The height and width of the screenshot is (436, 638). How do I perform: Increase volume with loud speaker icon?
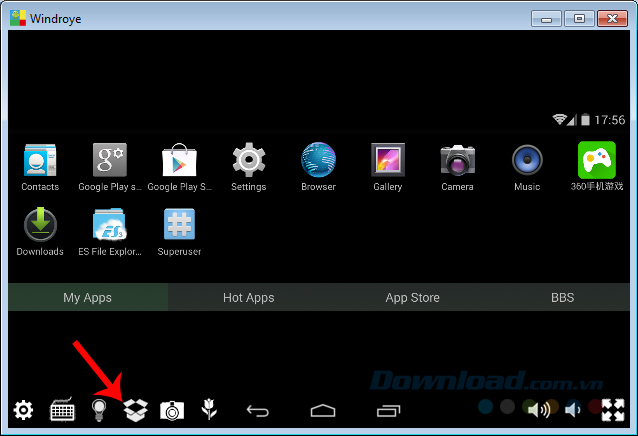(539, 409)
